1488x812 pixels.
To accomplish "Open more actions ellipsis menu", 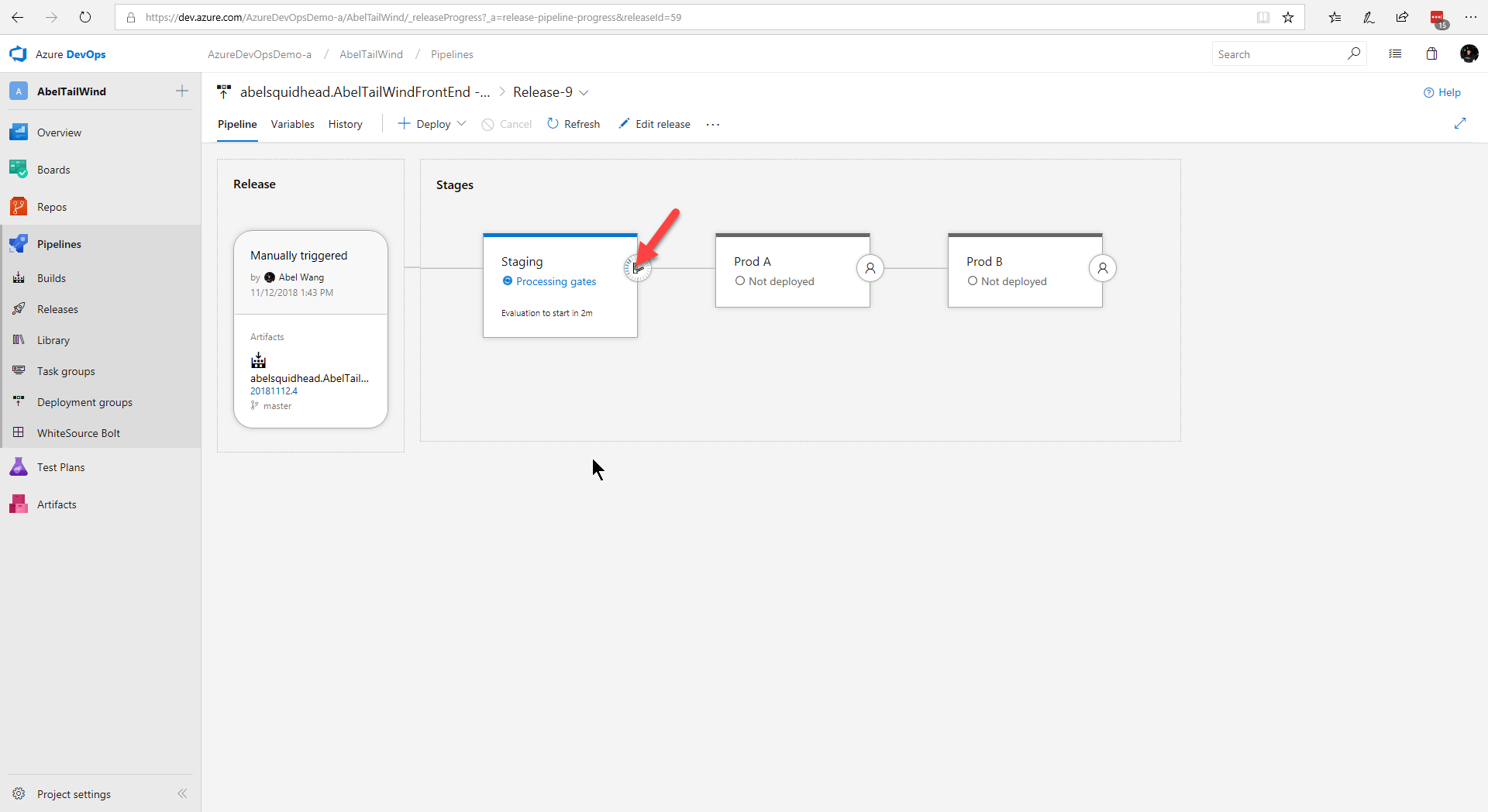I will click(713, 124).
